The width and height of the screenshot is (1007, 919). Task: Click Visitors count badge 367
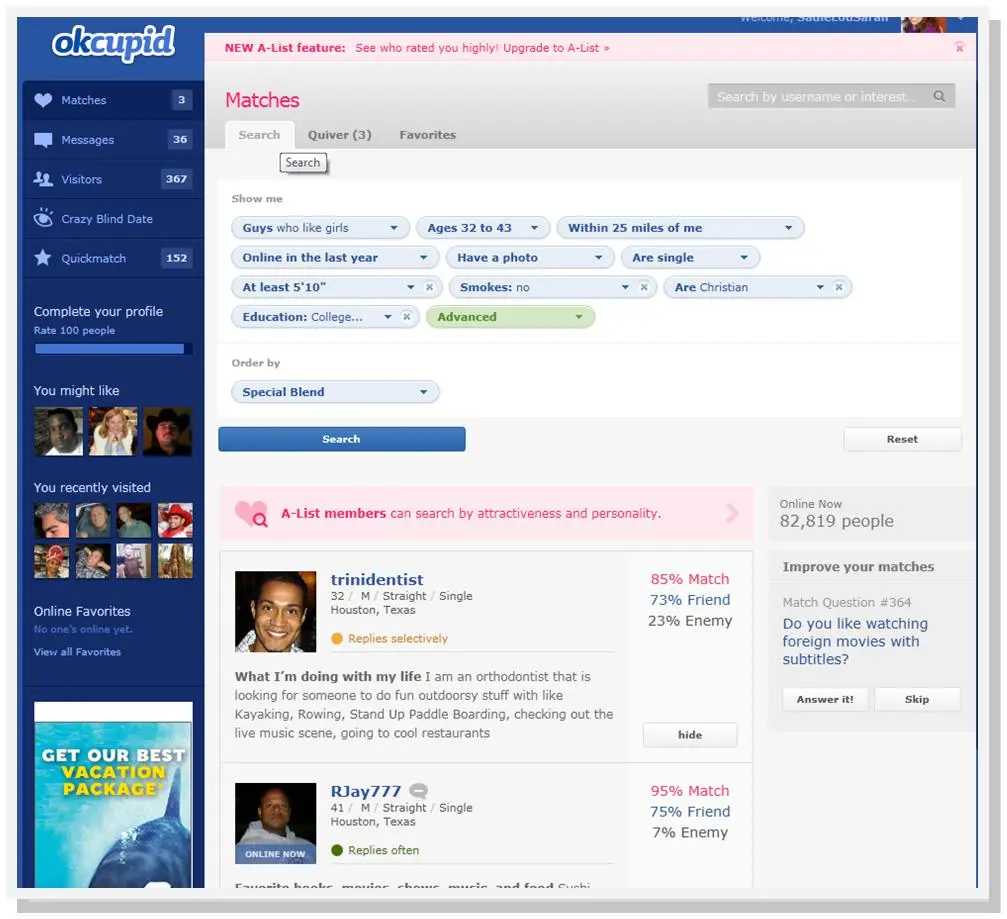click(176, 179)
